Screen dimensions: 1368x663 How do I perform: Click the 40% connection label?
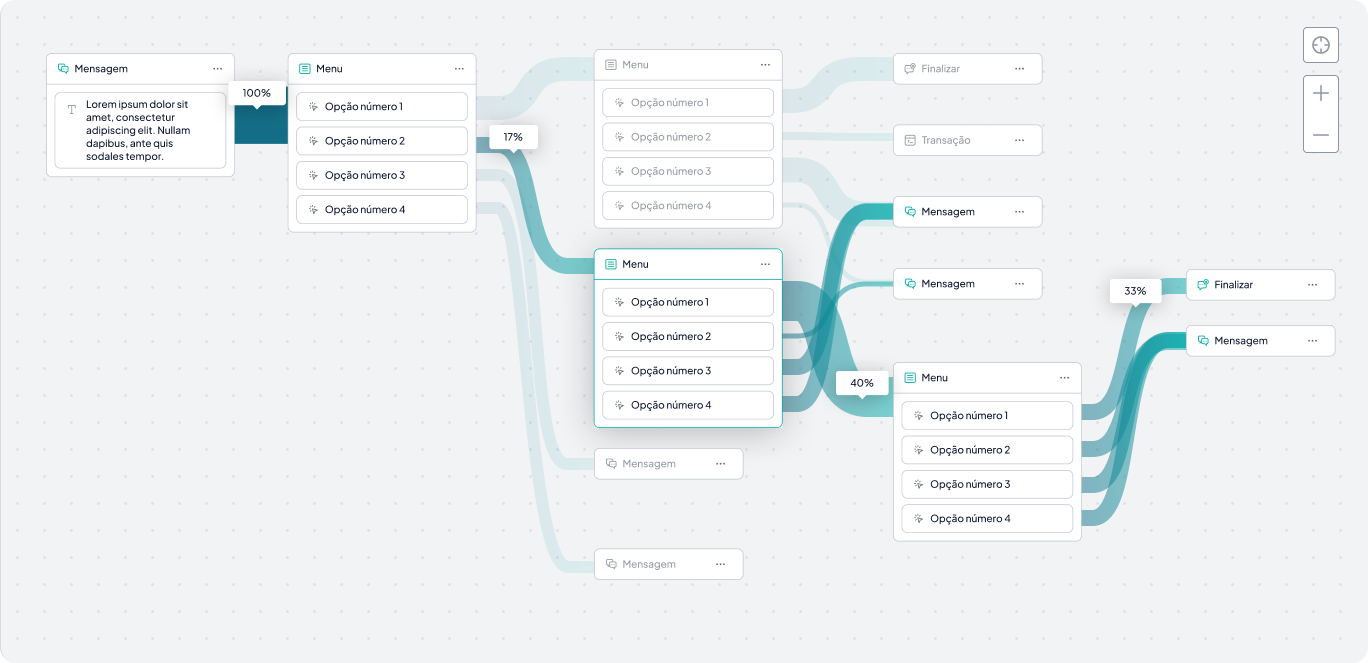point(862,383)
